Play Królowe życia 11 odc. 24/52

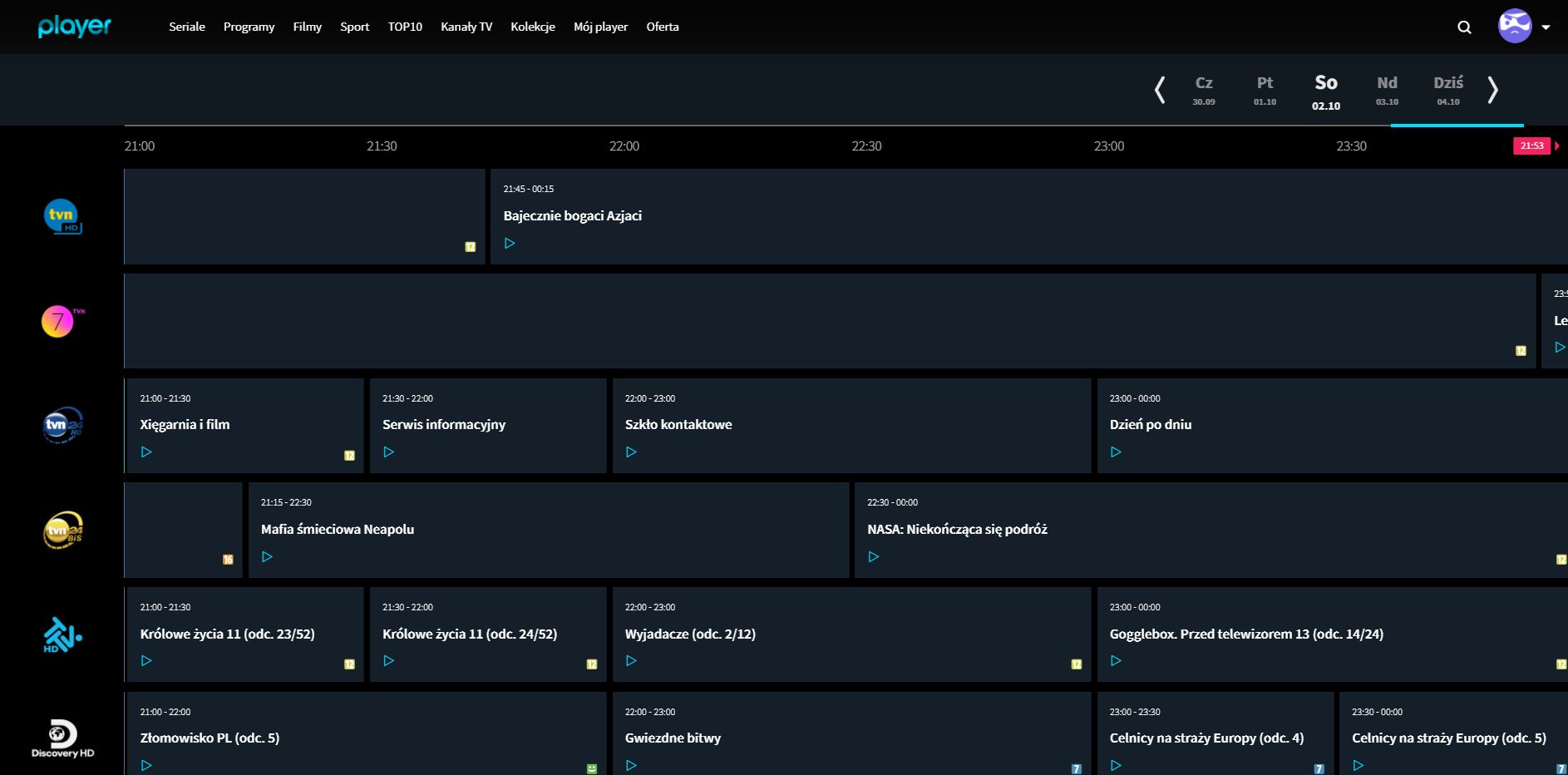pyautogui.click(x=388, y=660)
